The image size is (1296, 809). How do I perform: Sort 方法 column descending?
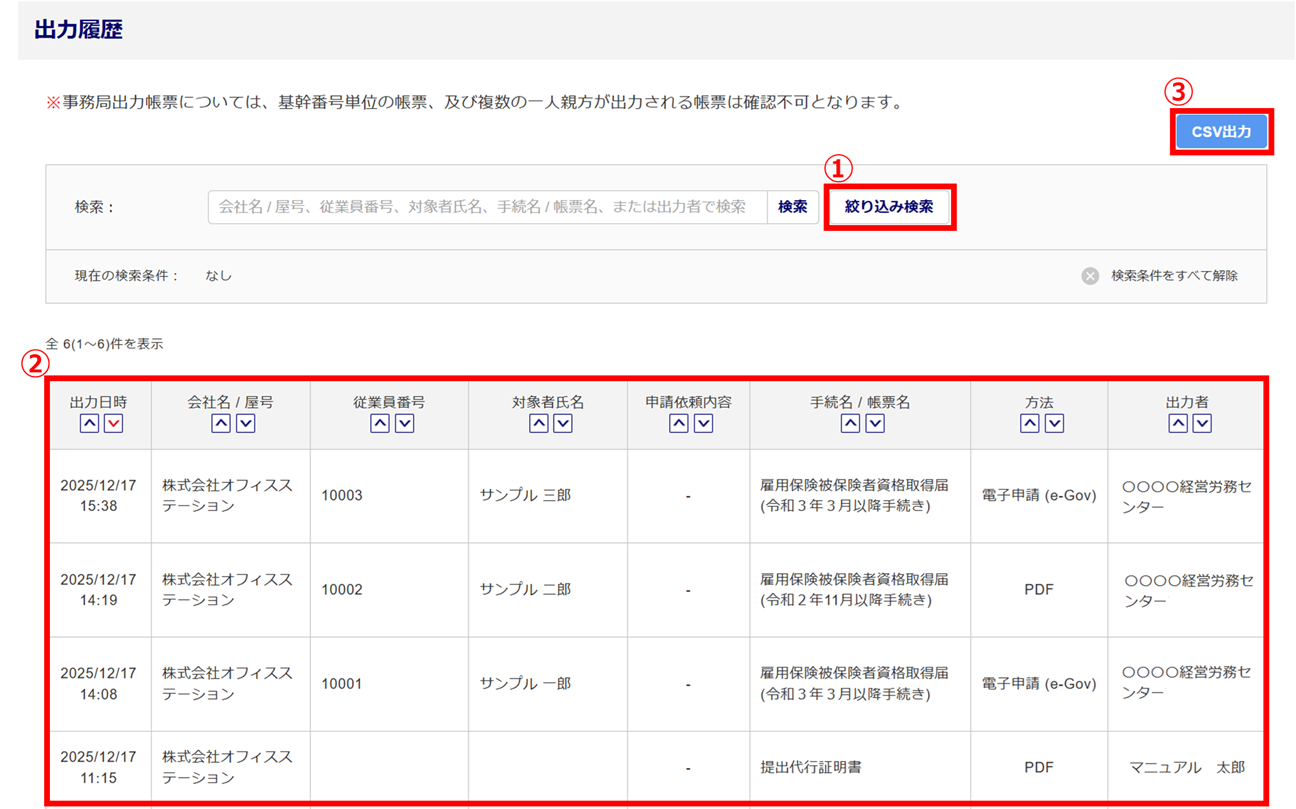pos(1054,424)
